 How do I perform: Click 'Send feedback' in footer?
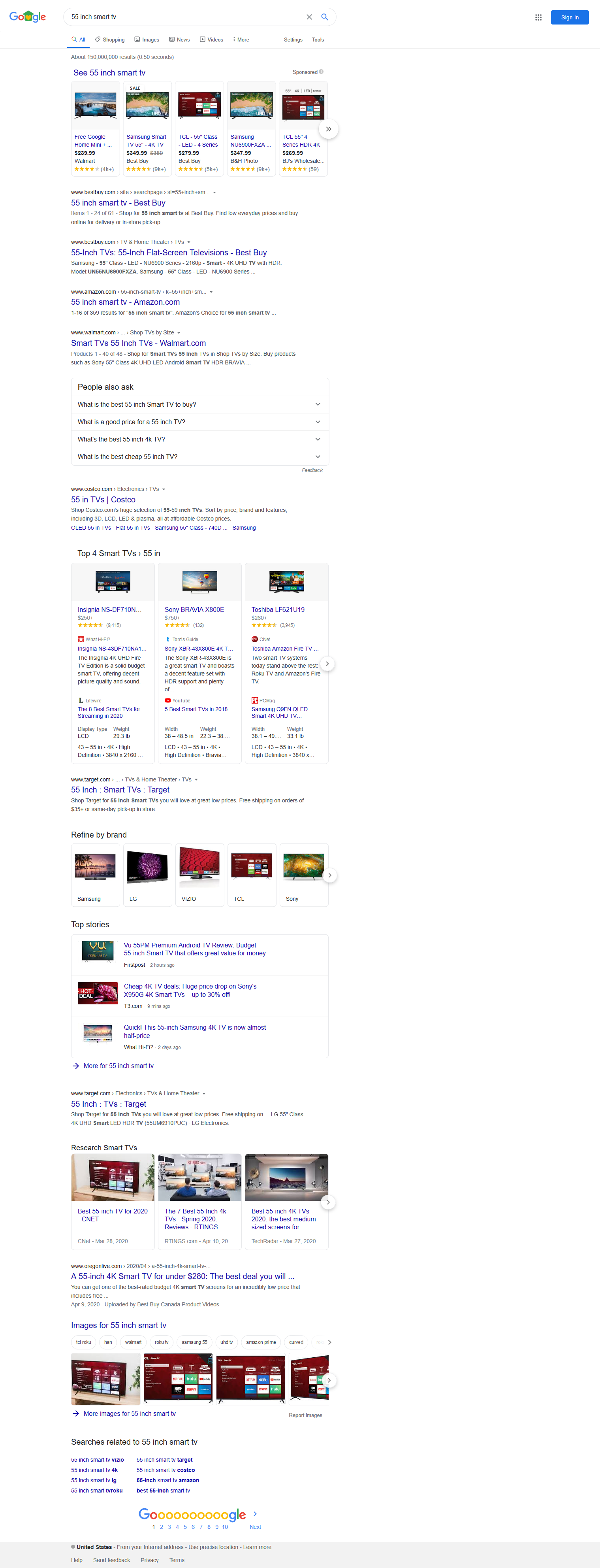[x=111, y=1560]
